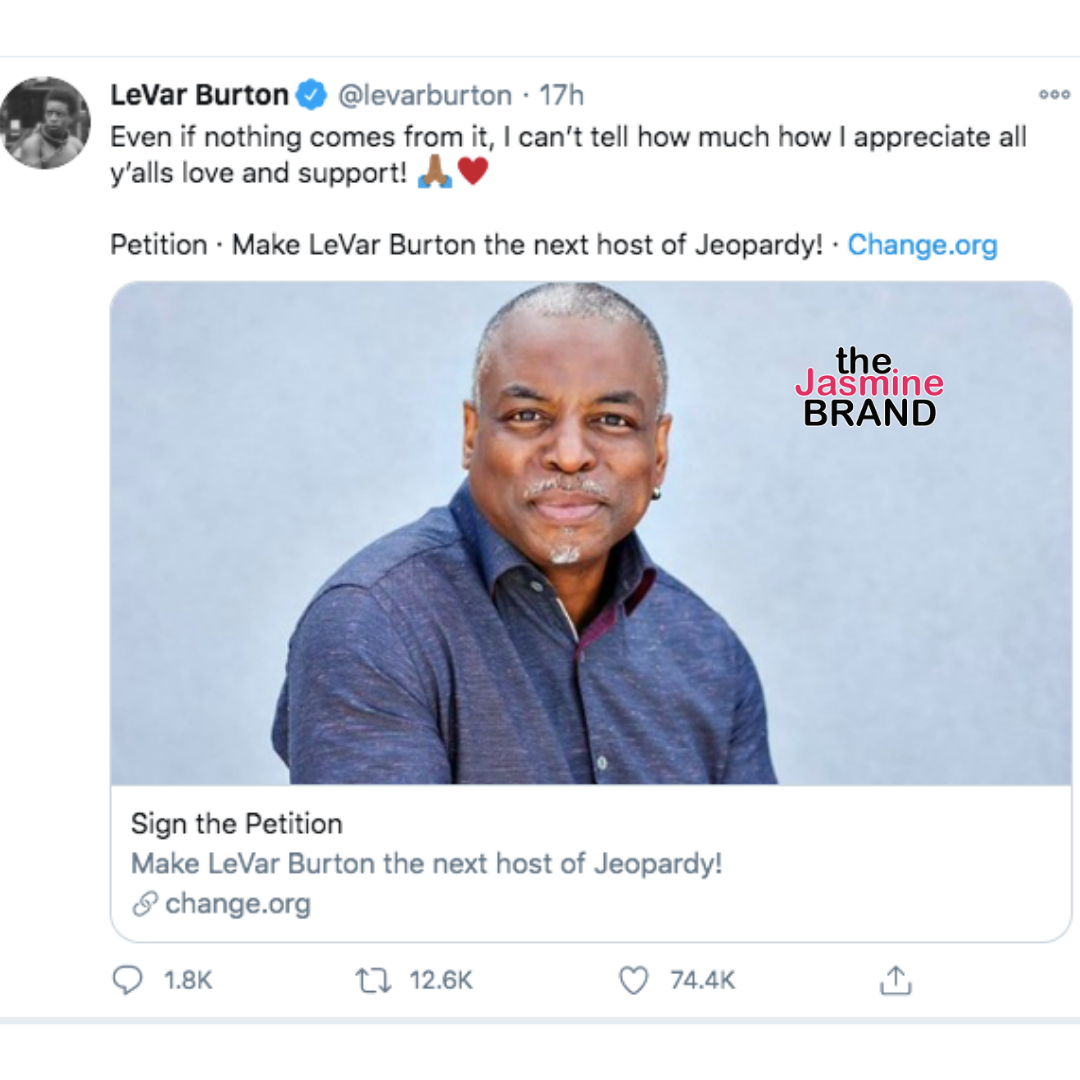Open the Change.org link in the tweet
This screenshot has height=1080, width=1080.
point(921,244)
